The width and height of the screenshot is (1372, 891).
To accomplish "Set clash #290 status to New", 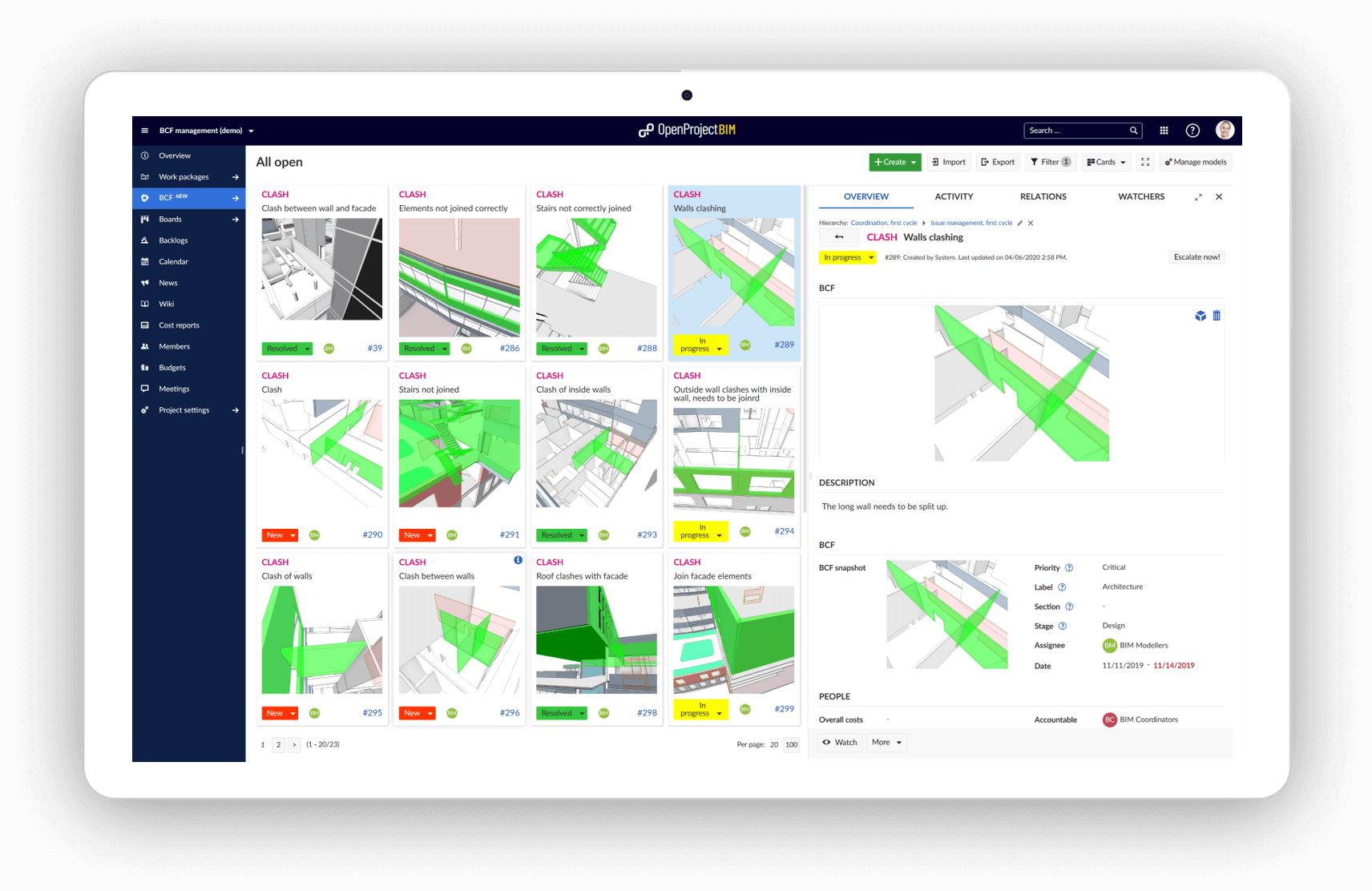I will pyautogui.click(x=279, y=534).
